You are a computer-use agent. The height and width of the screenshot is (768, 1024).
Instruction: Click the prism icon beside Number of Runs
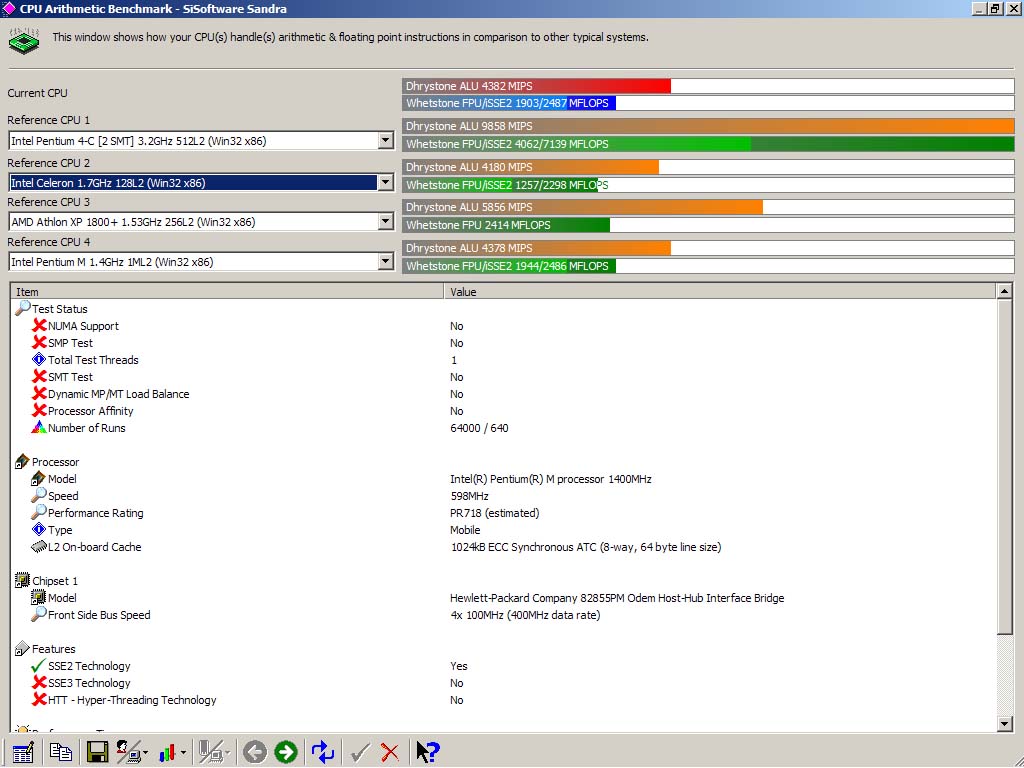point(39,427)
